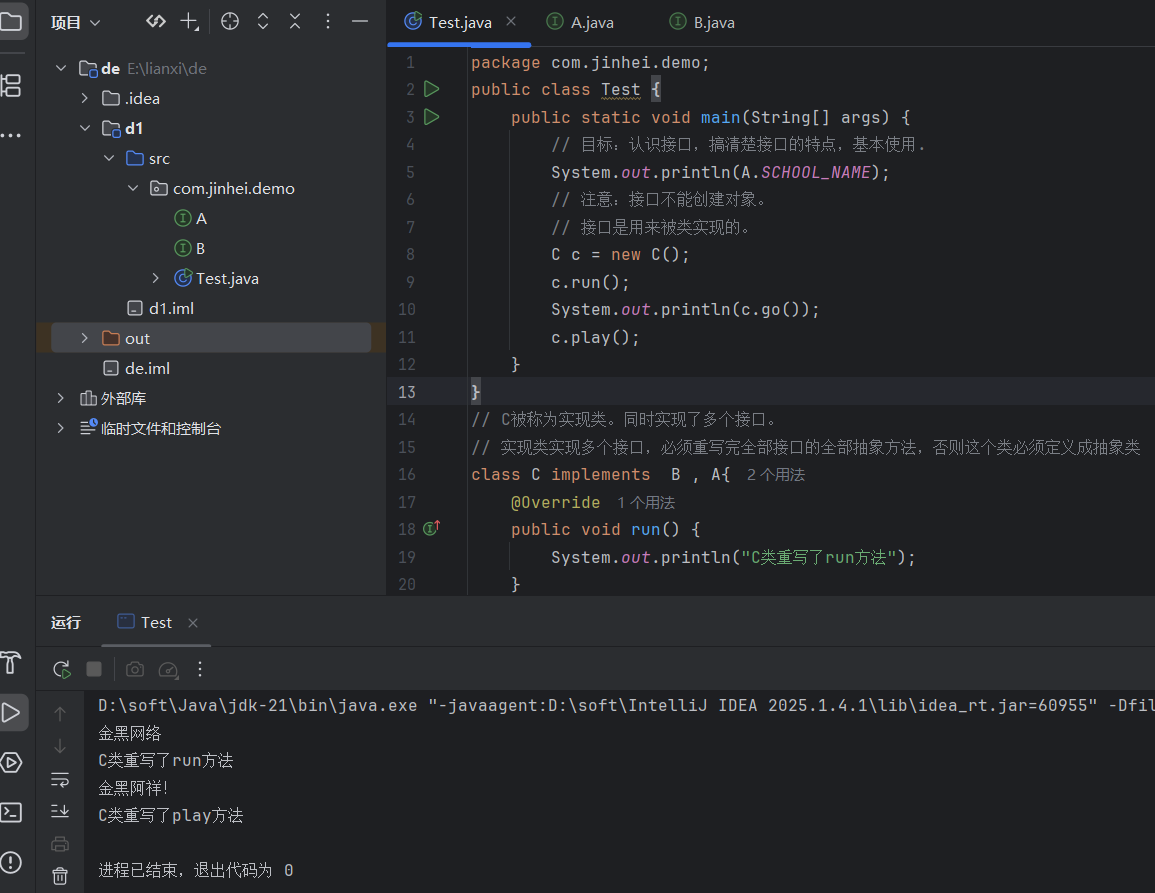This screenshot has height=893, width=1155.
Task: Close the Test.java editor tab
Action: 511,21
